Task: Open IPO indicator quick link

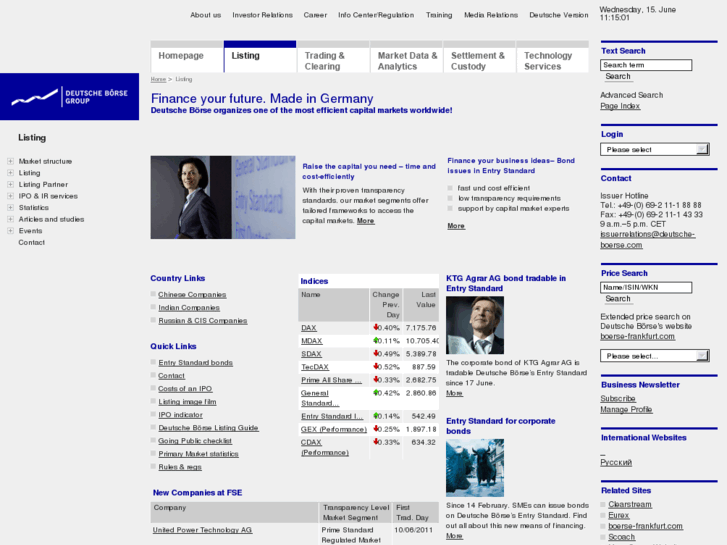Action: (180, 415)
